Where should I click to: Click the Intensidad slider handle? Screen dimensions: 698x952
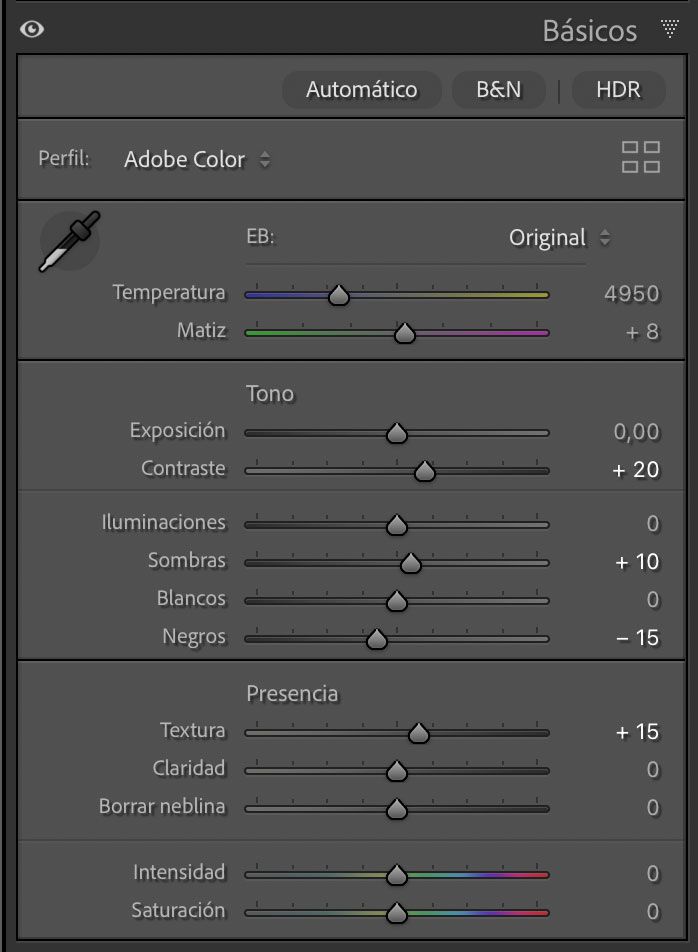coord(397,875)
